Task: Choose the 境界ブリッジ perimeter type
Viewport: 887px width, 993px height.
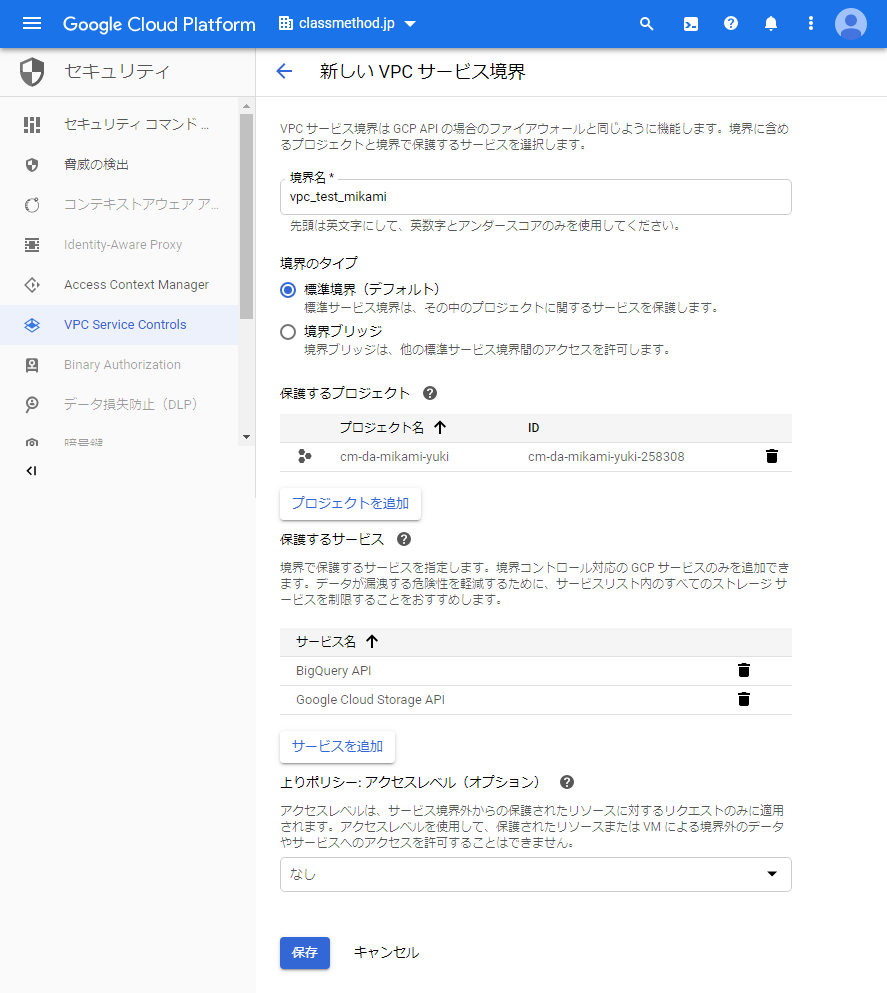Action: 287,331
